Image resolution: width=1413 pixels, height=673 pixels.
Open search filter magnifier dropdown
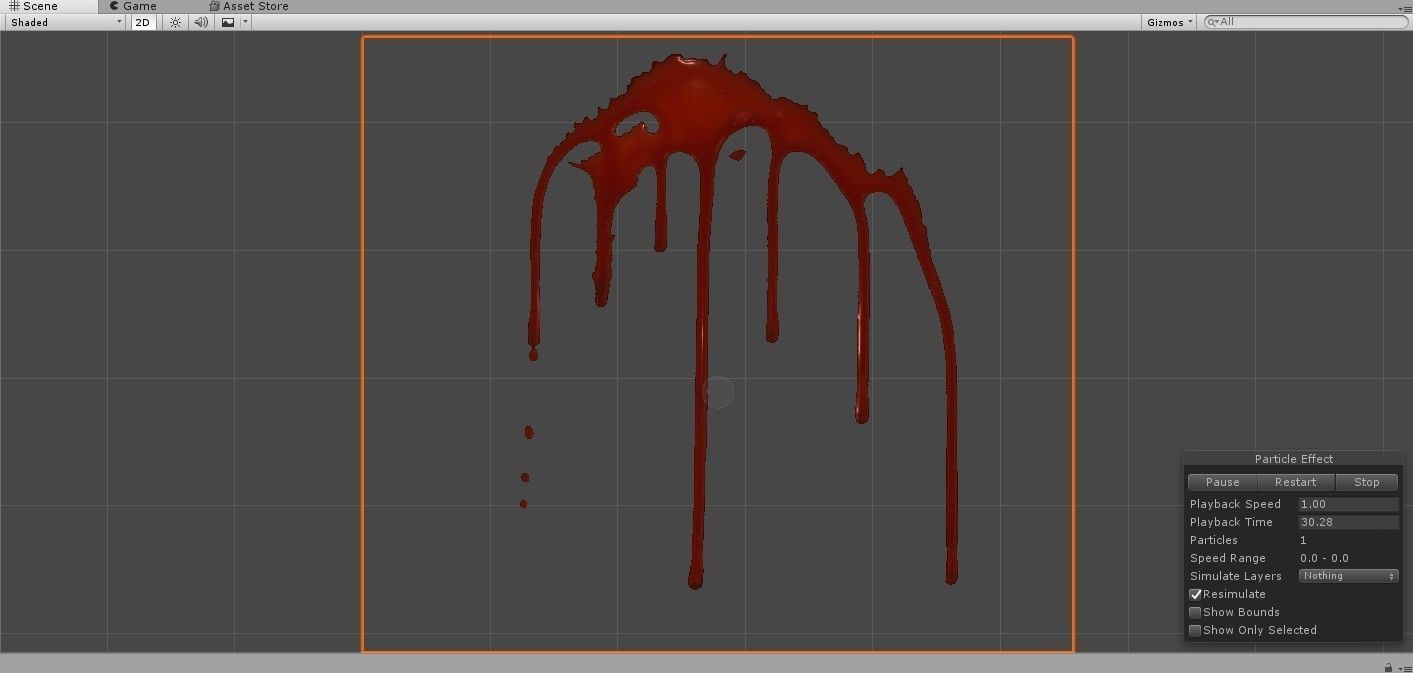(x=1212, y=22)
